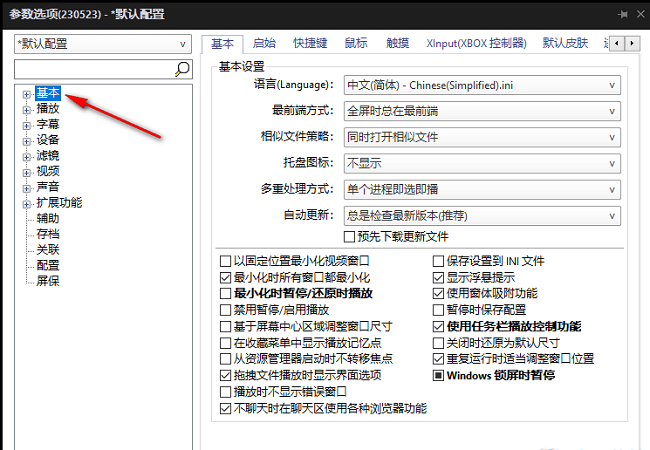Screen dimensions: 650x450
Task: Toggle 使用任务栏播放控制功能 checkbox
Action: click(438, 327)
